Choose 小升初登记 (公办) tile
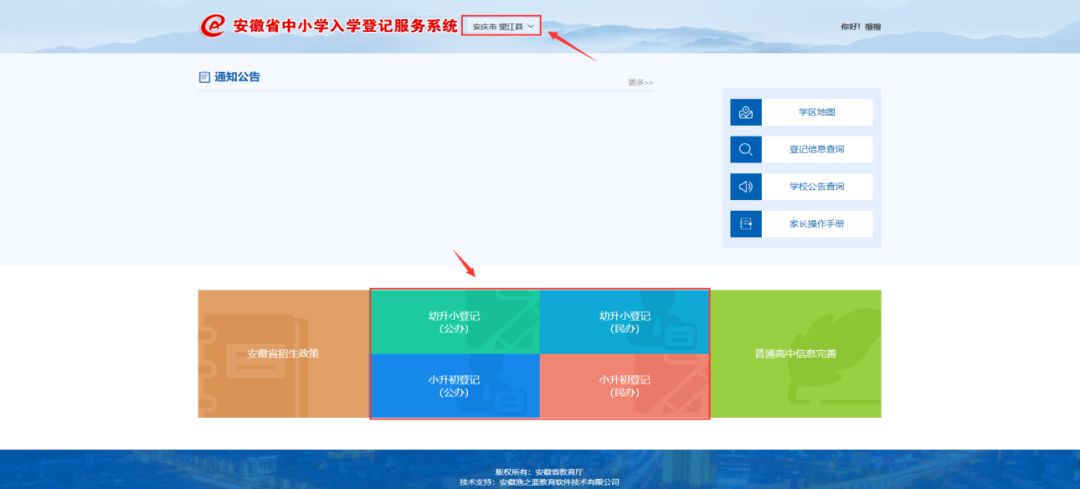This screenshot has height=489, width=1080. point(454,386)
